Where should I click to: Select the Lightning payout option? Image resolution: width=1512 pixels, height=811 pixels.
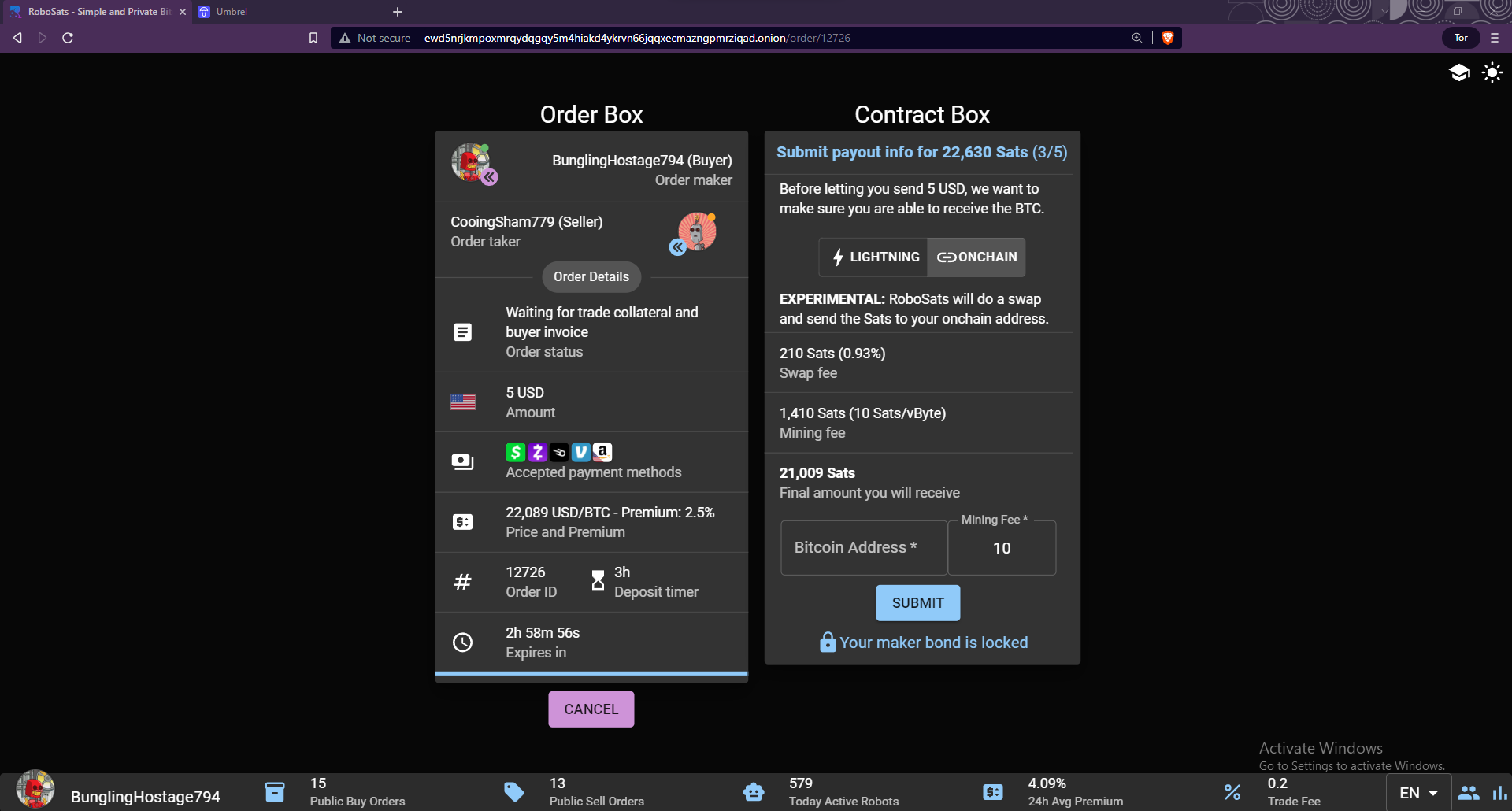[874, 257]
